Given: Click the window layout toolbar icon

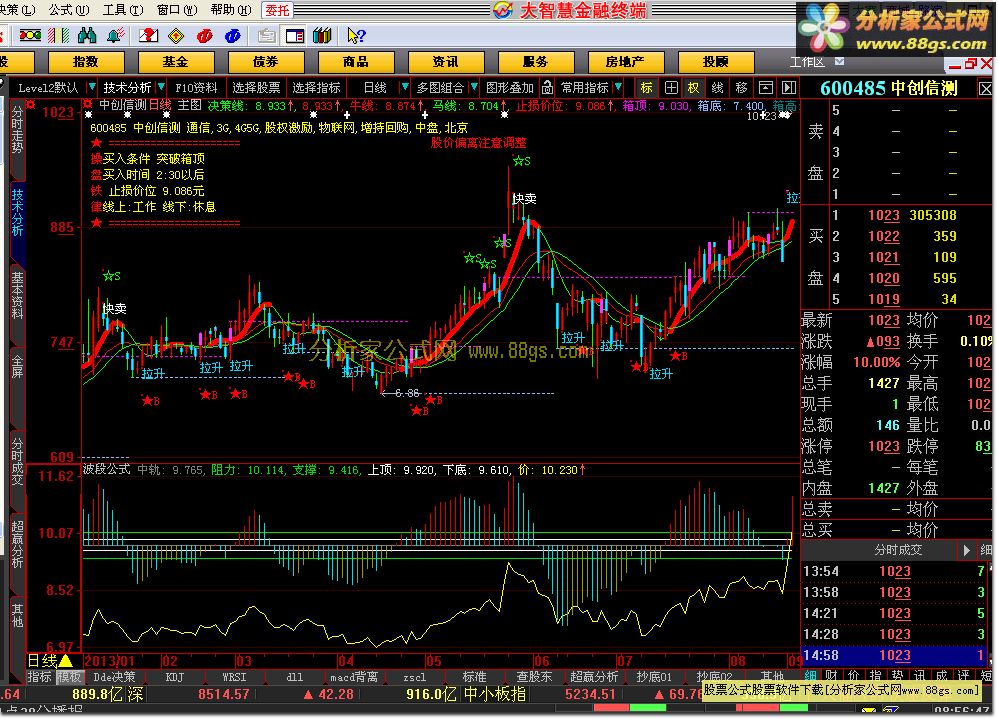Looking at the screenshot, I should [295, 36].
